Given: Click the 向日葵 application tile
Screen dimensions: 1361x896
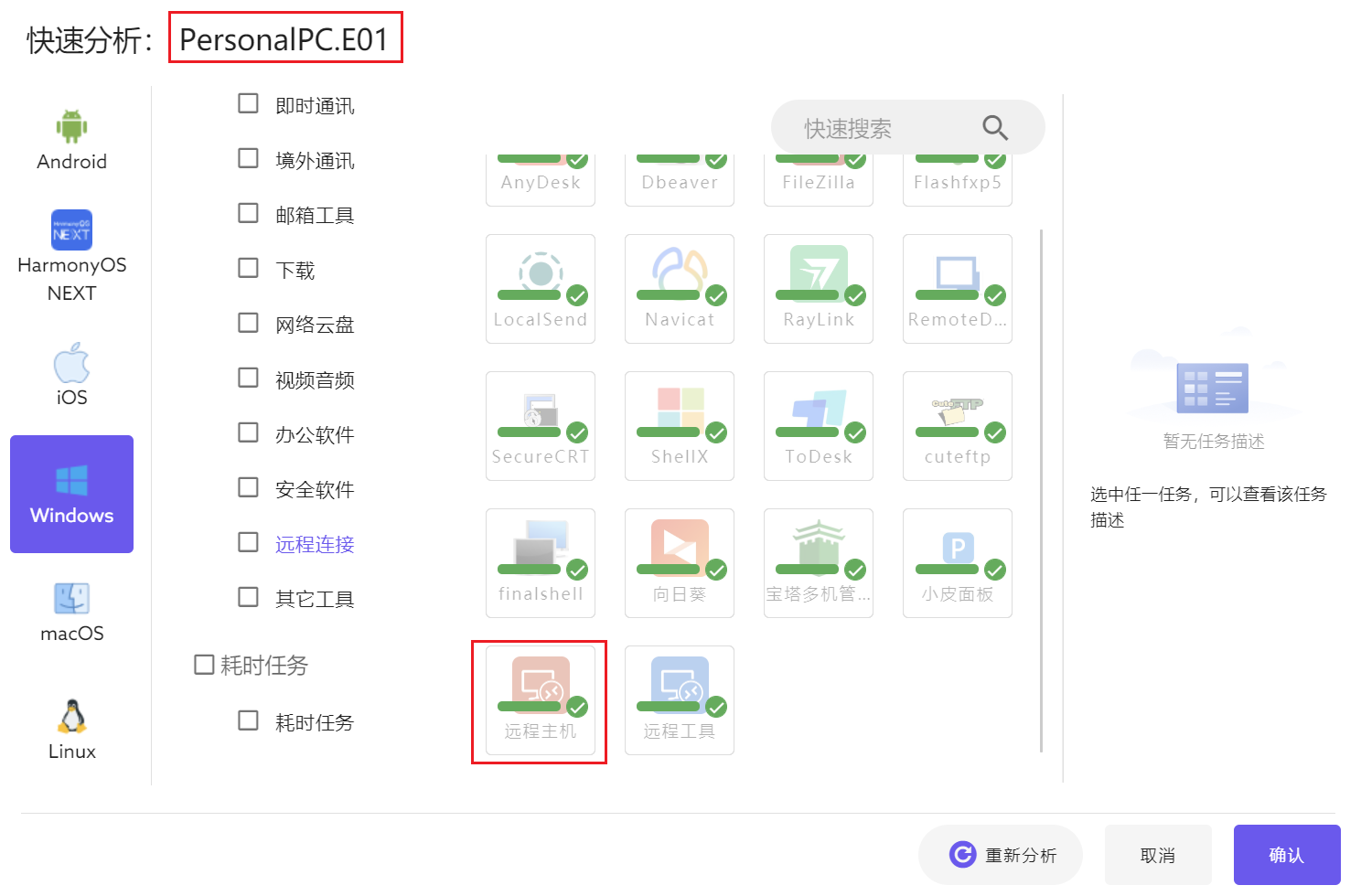Looking at the screenshot, I should (x=679, y=562).
